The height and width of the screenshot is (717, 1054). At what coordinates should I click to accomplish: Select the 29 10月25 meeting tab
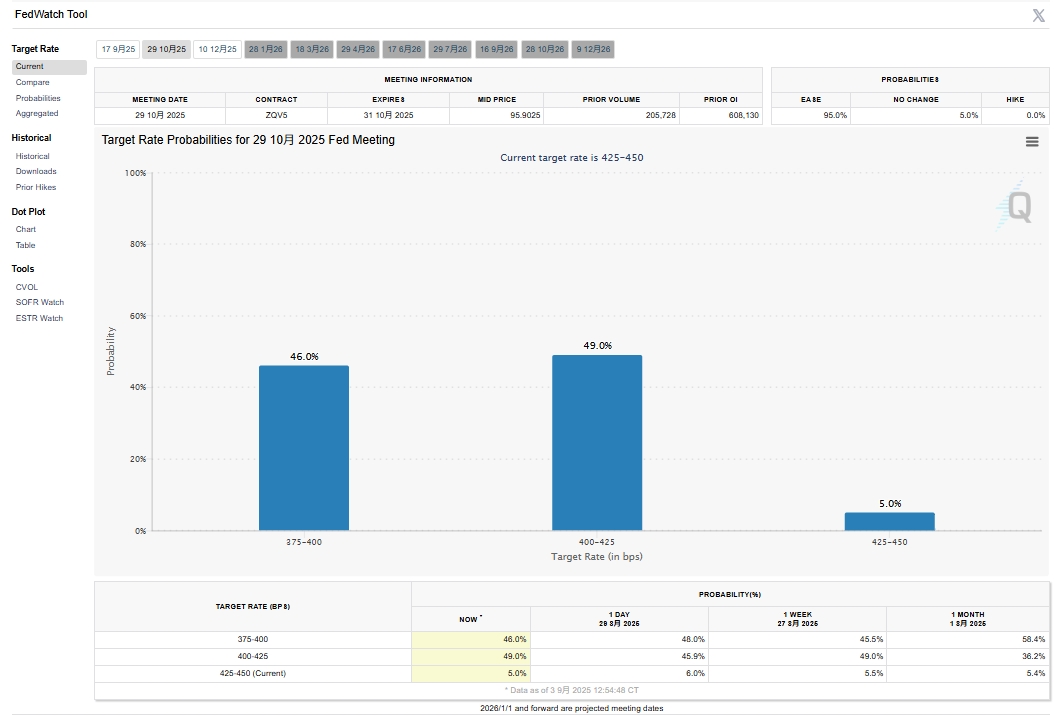tap(167, 49)
